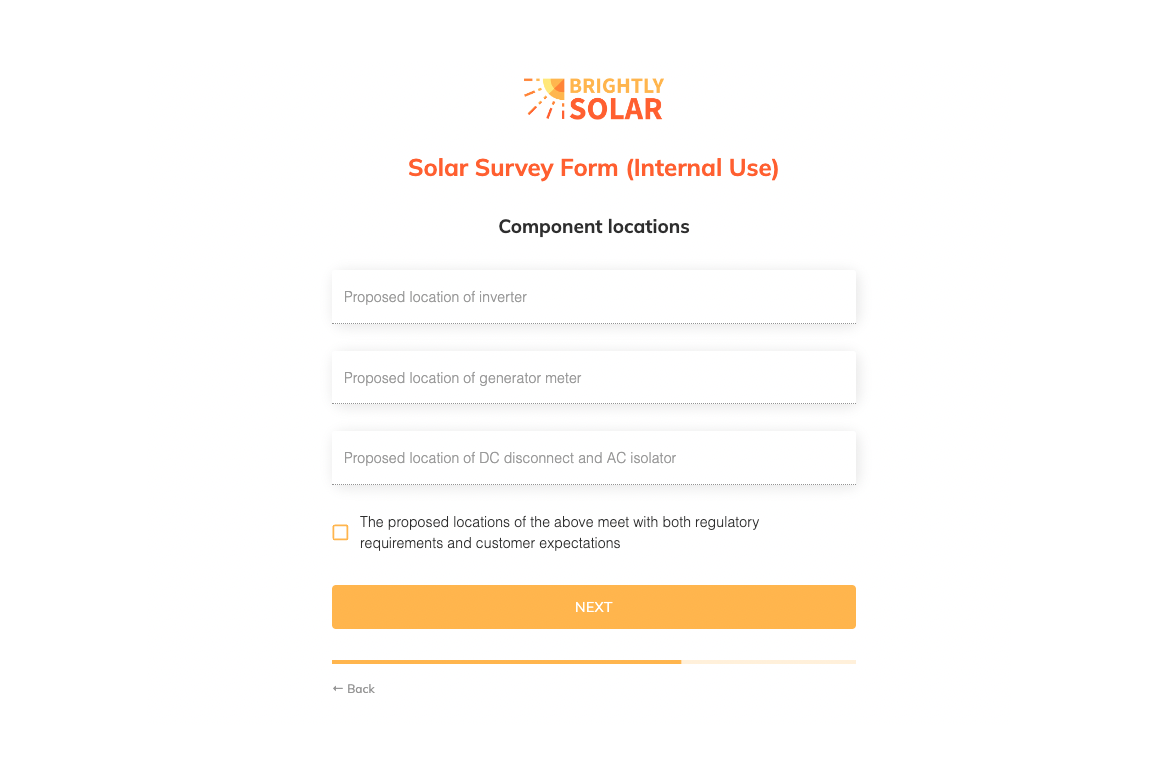Click the 'AC isolator' placeholder text
The width and height of the screenshot is (1158, 762).
pyautogui.click(x=641, y=458)
